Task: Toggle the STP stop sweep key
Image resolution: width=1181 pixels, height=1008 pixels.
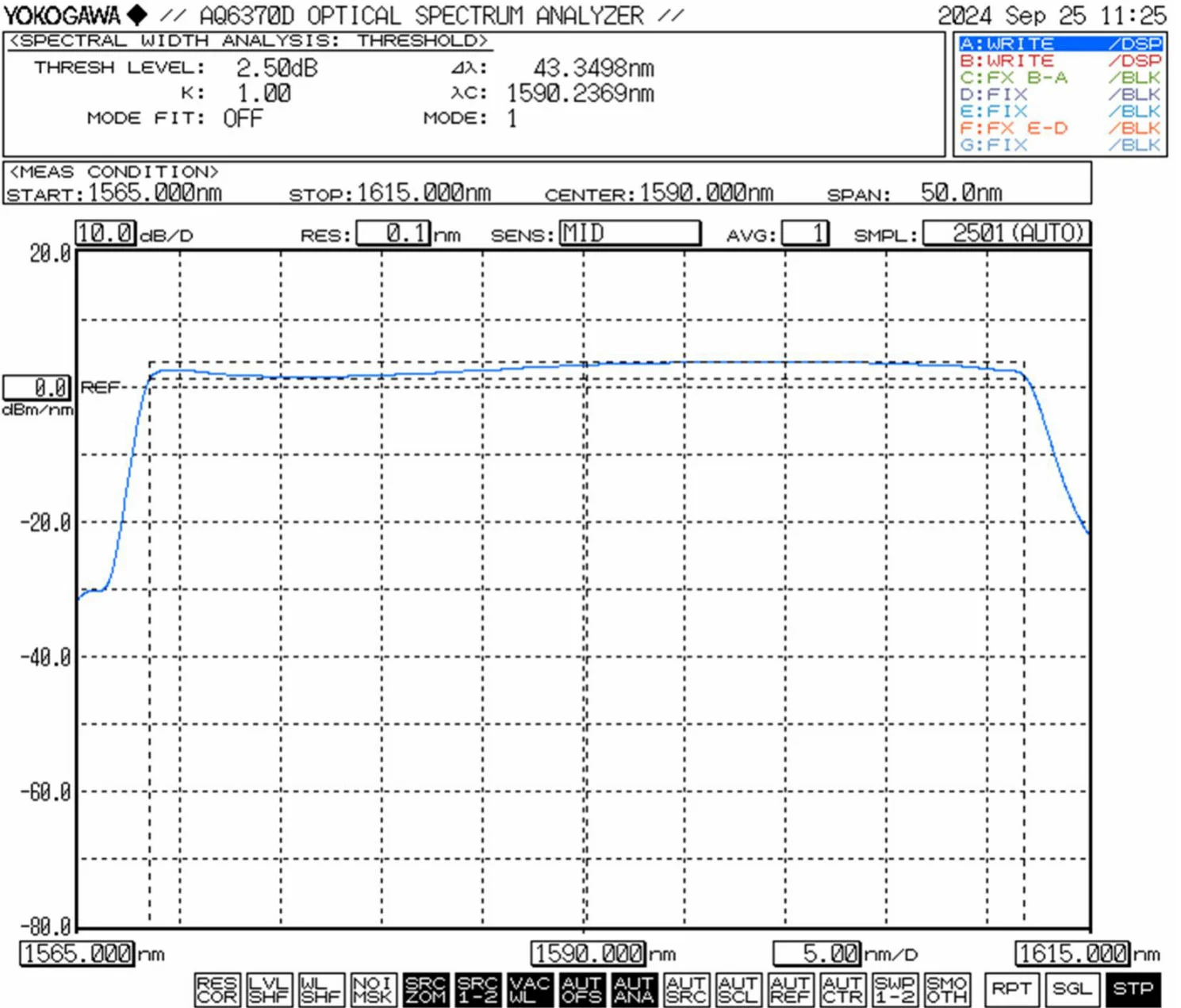Action: (x=1133, y=987)
